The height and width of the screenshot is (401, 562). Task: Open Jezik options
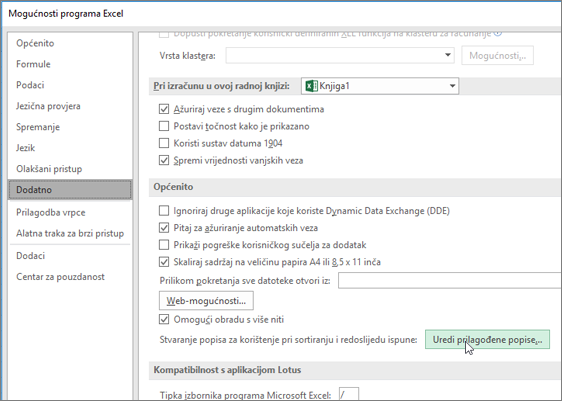click(x=25, y=148)
